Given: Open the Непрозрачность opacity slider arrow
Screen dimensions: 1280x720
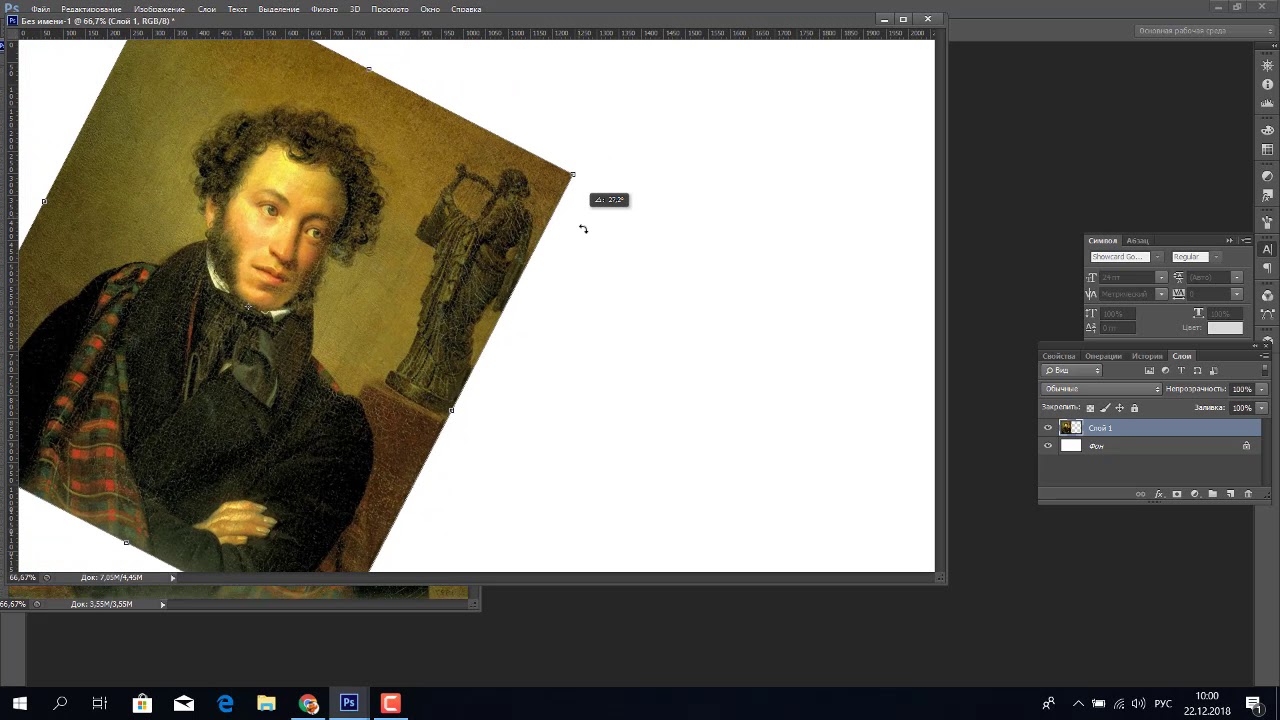Looking at the screenshot, I should coord(1261,389).
